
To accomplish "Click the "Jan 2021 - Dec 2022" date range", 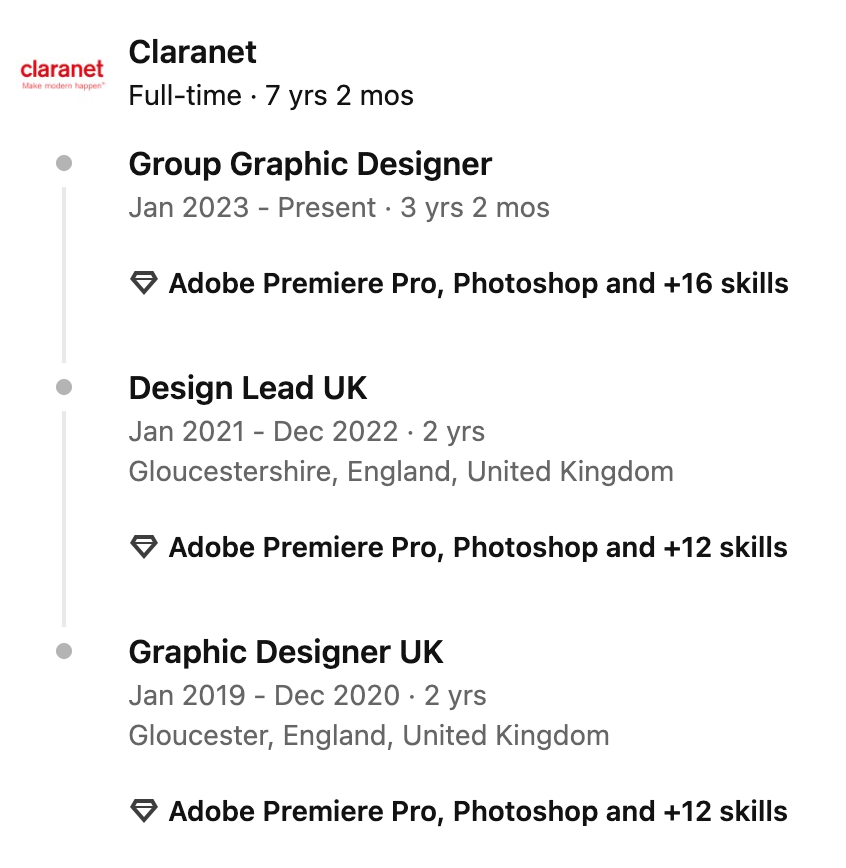I will tap(263, 432).
